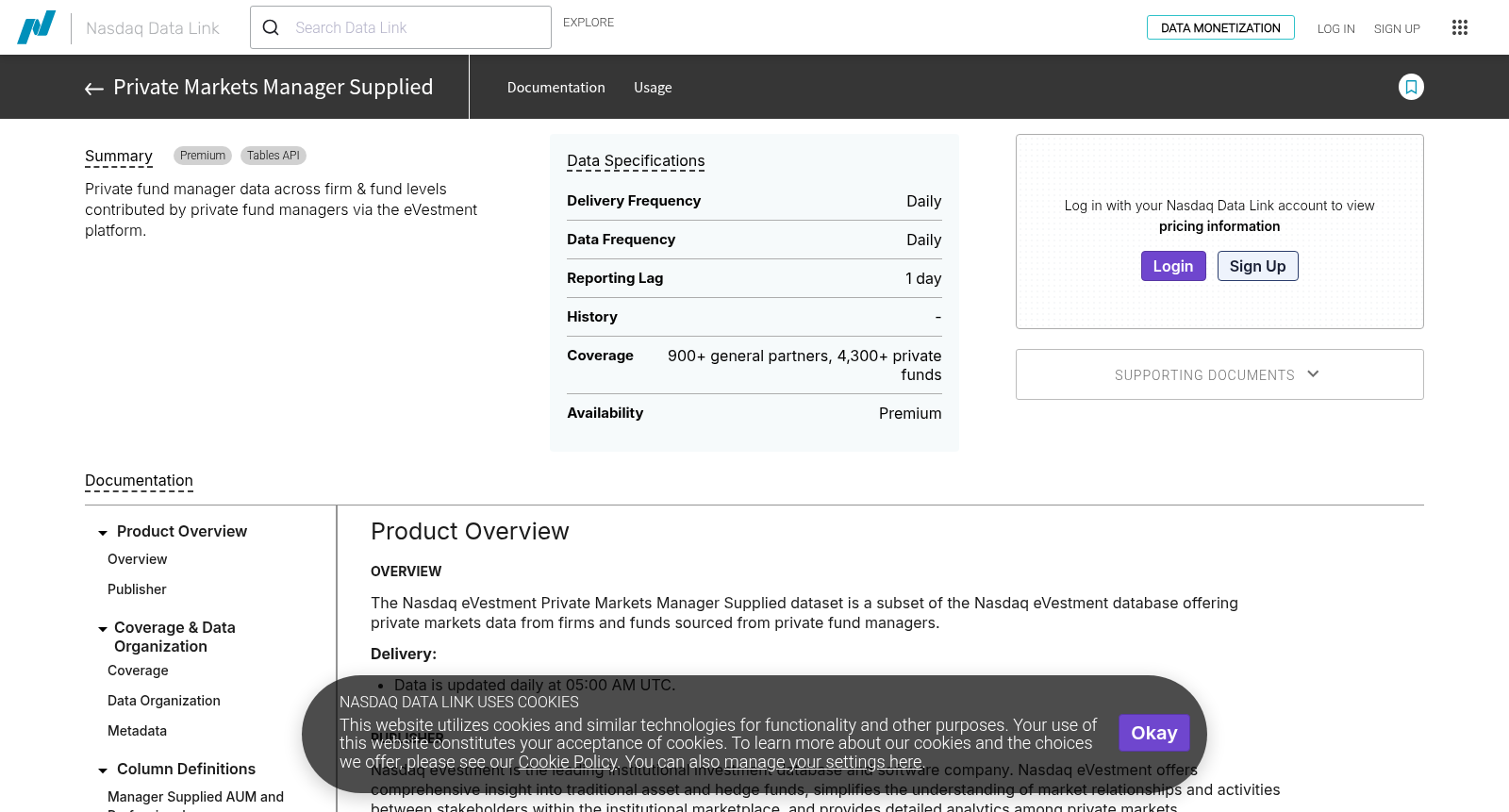Click the purple Login button
Screen dimensions: 1509x812
1173,266
